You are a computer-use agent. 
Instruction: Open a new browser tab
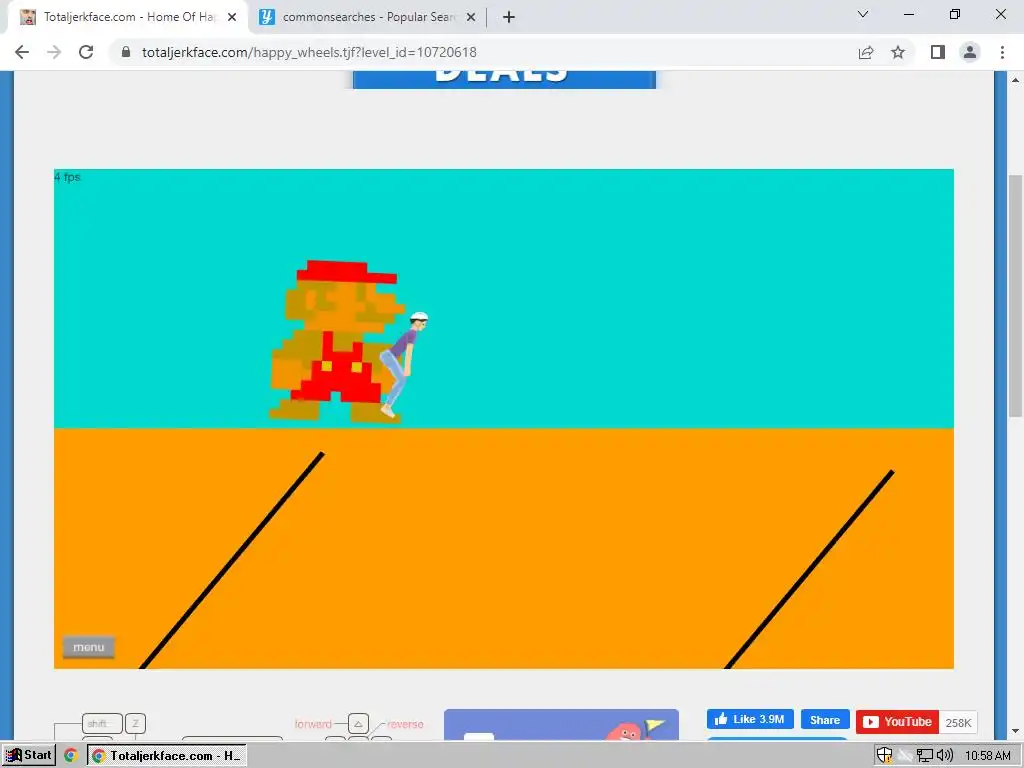coord(509,17)
